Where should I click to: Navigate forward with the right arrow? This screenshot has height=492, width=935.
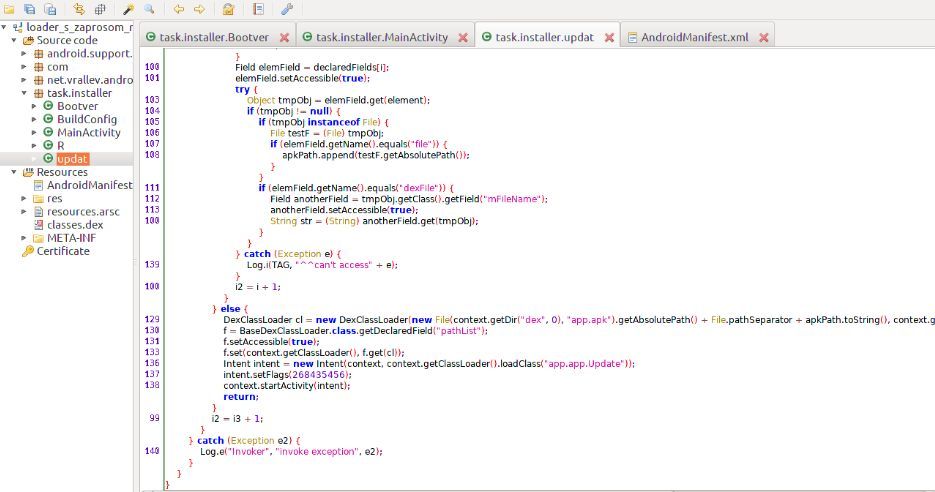point(199,9)
